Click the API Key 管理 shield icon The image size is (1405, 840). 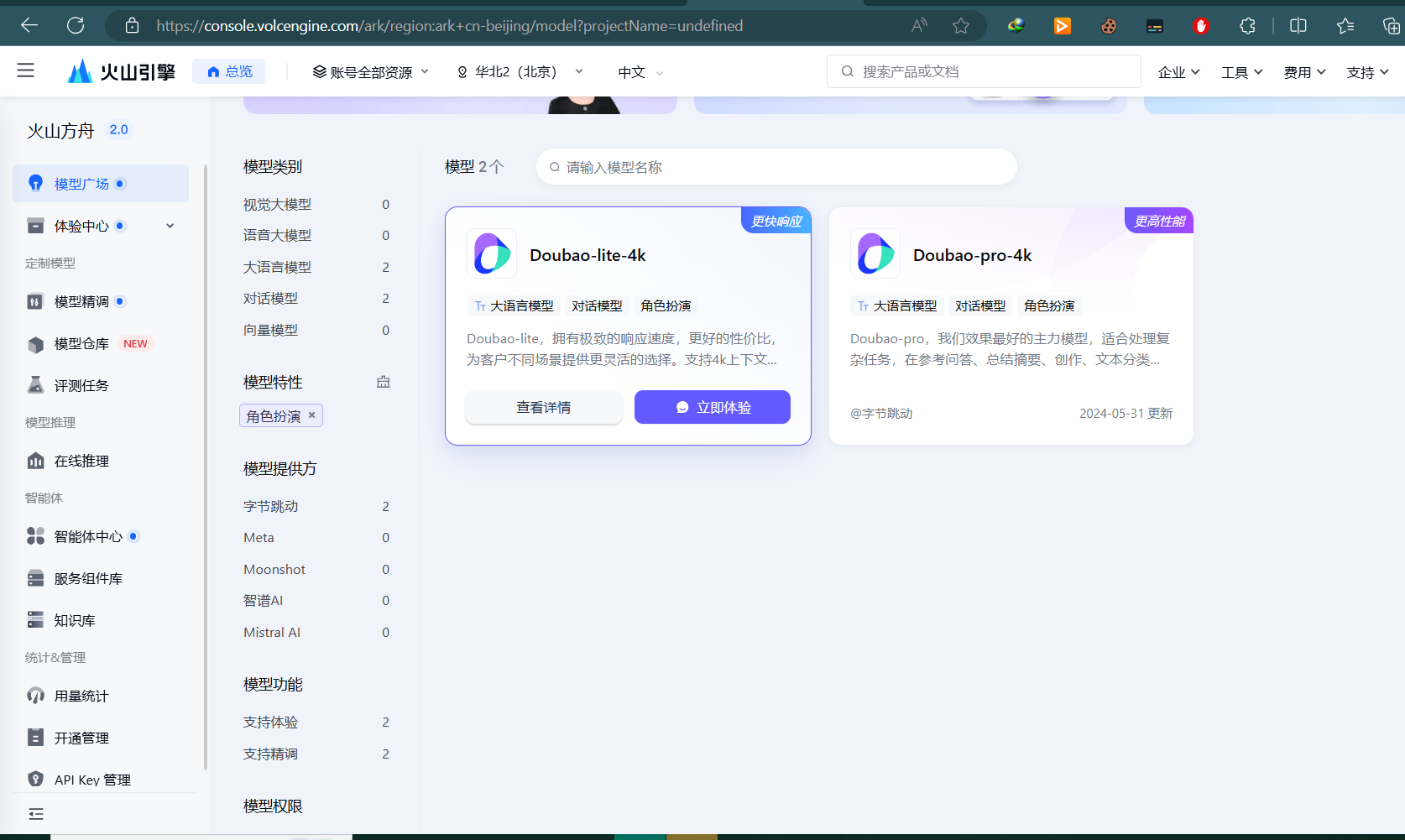click(x=35, y=779)
